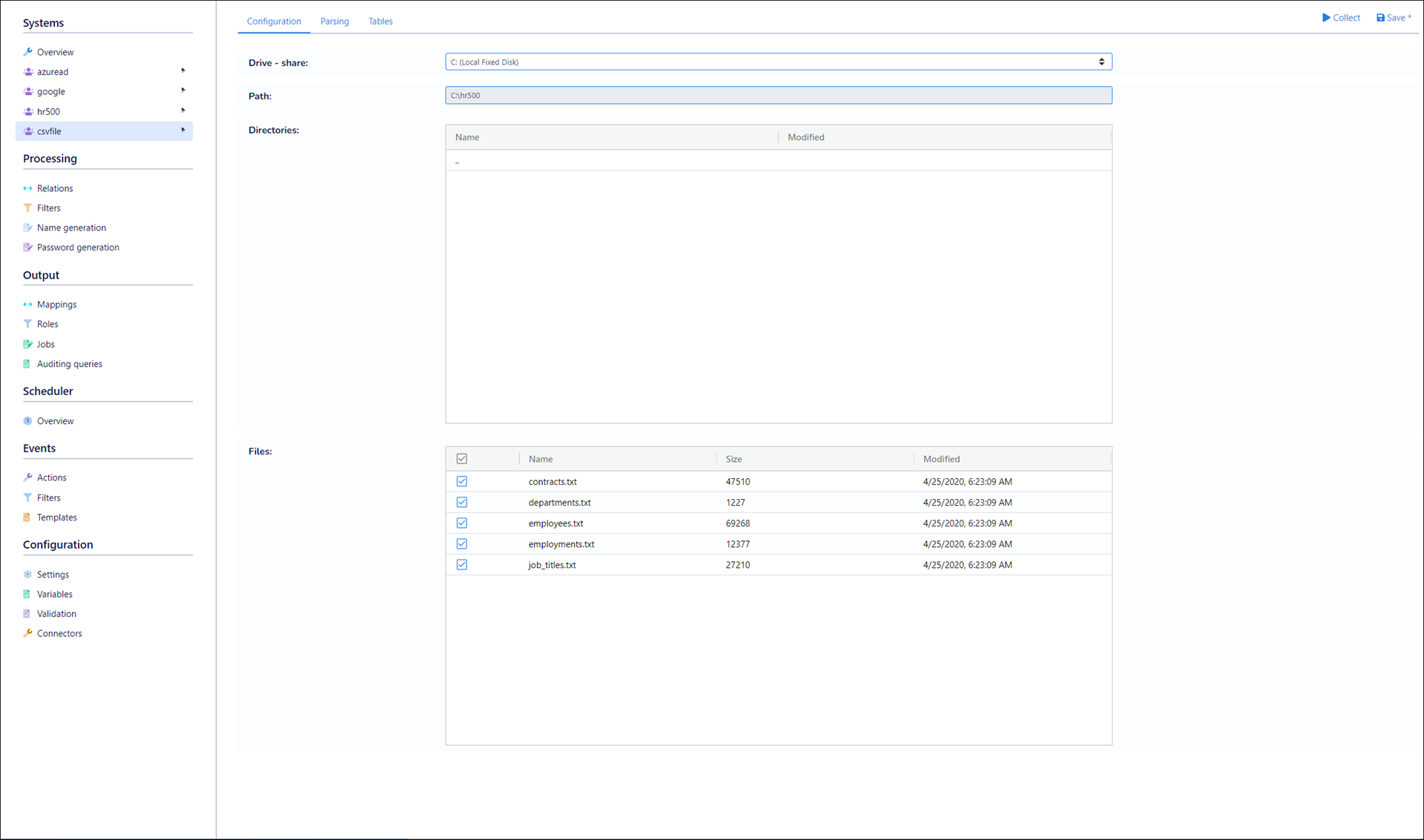Go to Password generation
This screenshot has width=1424, height=840.
click(78, 248)
